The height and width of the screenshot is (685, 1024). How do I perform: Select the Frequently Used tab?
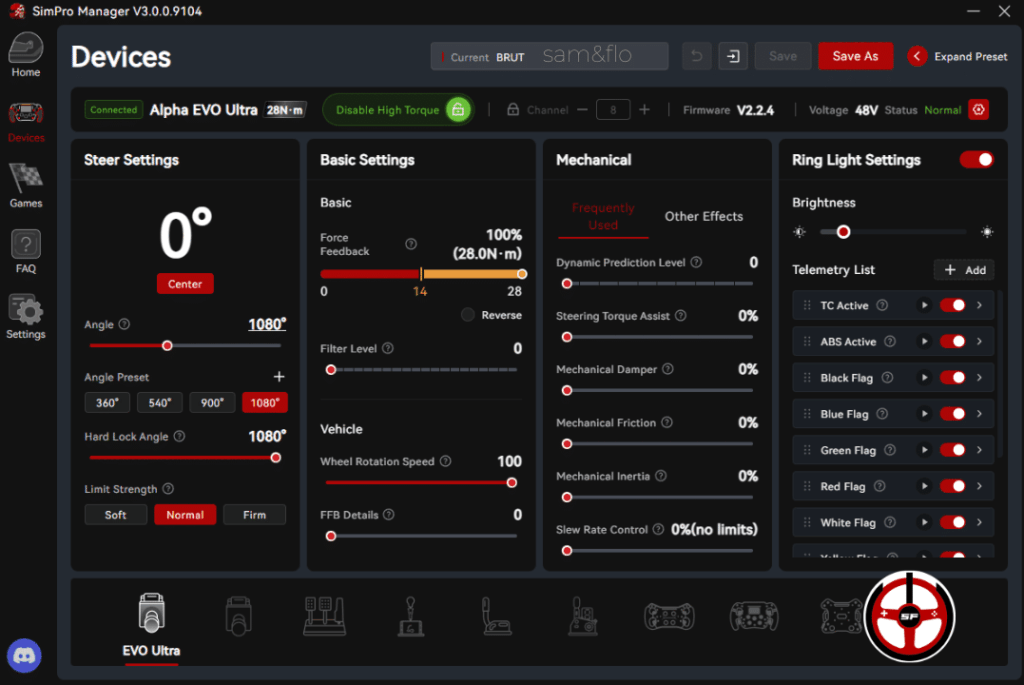tap(603, 216)
